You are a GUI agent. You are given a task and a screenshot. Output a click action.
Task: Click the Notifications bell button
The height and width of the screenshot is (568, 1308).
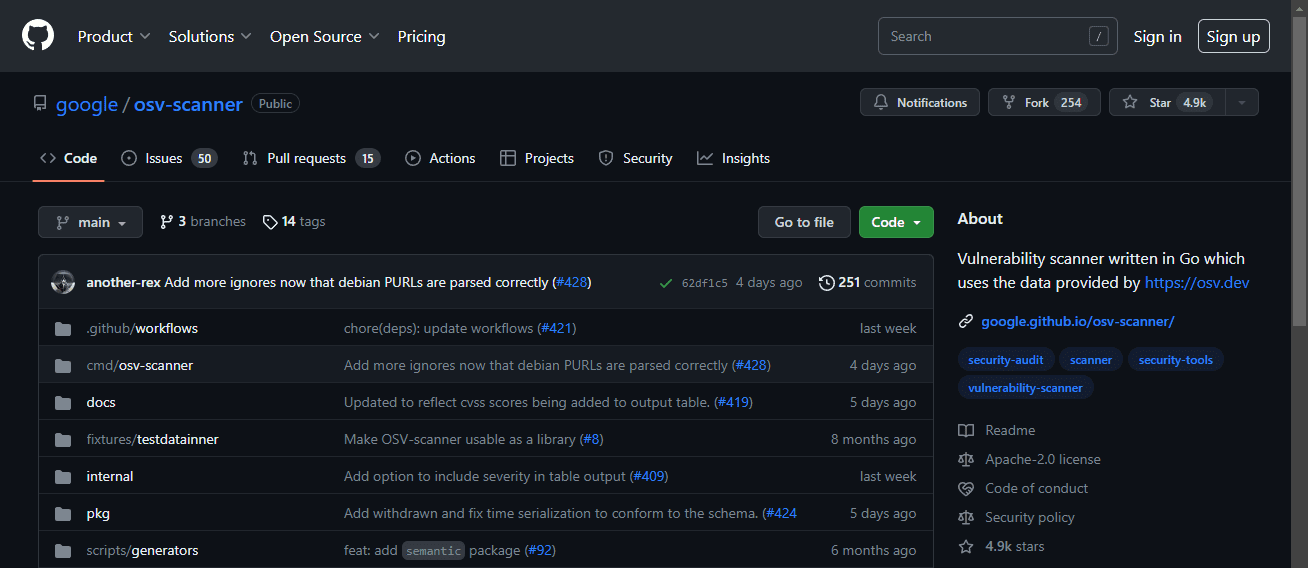(920, 102)
